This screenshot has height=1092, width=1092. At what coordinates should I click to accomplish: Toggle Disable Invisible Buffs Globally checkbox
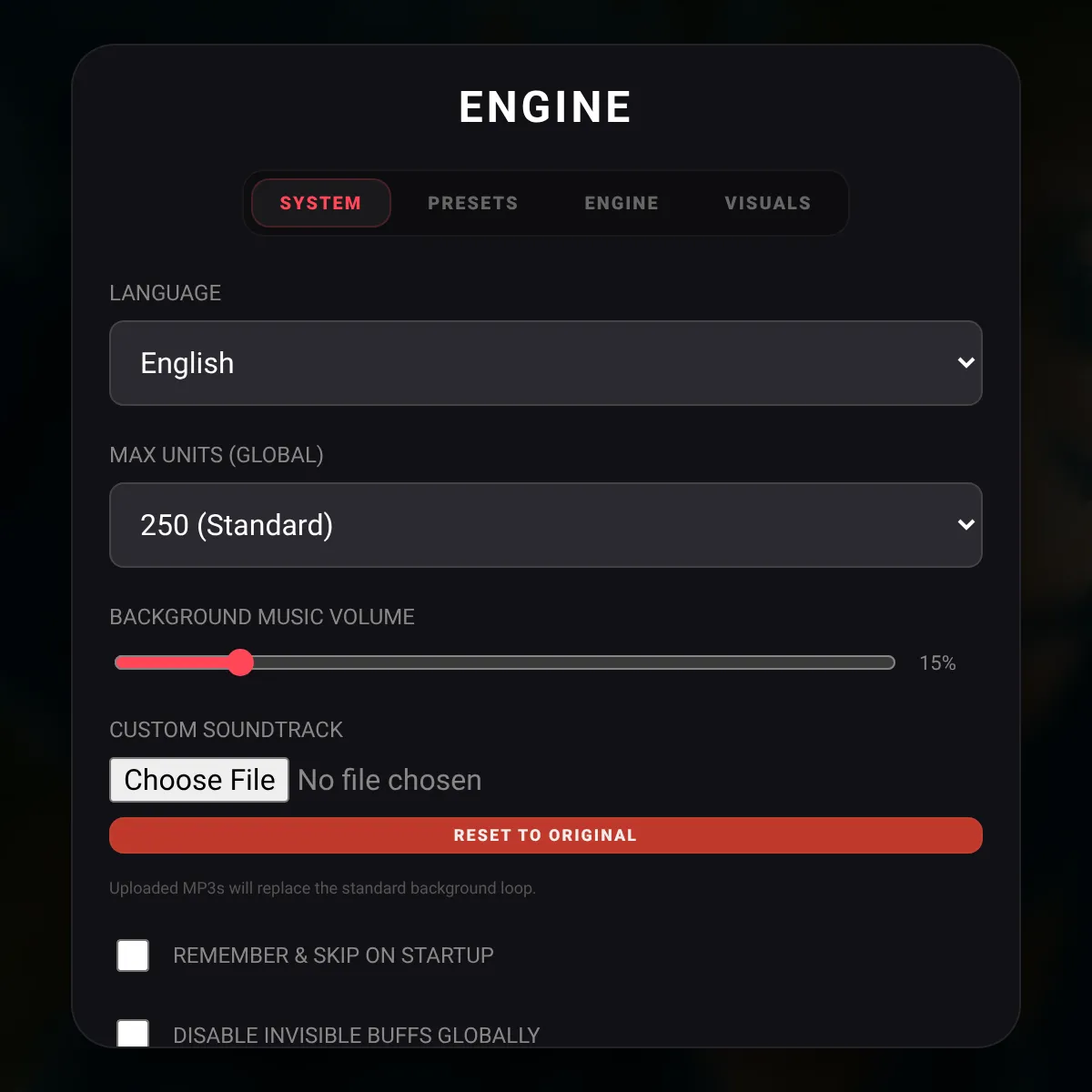pos(133,1034)
